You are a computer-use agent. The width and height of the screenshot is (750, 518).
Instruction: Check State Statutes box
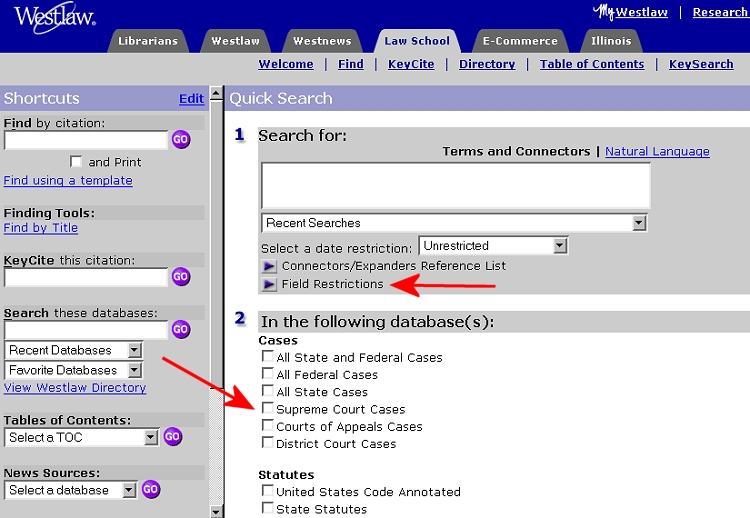click(x=268, y=508)
